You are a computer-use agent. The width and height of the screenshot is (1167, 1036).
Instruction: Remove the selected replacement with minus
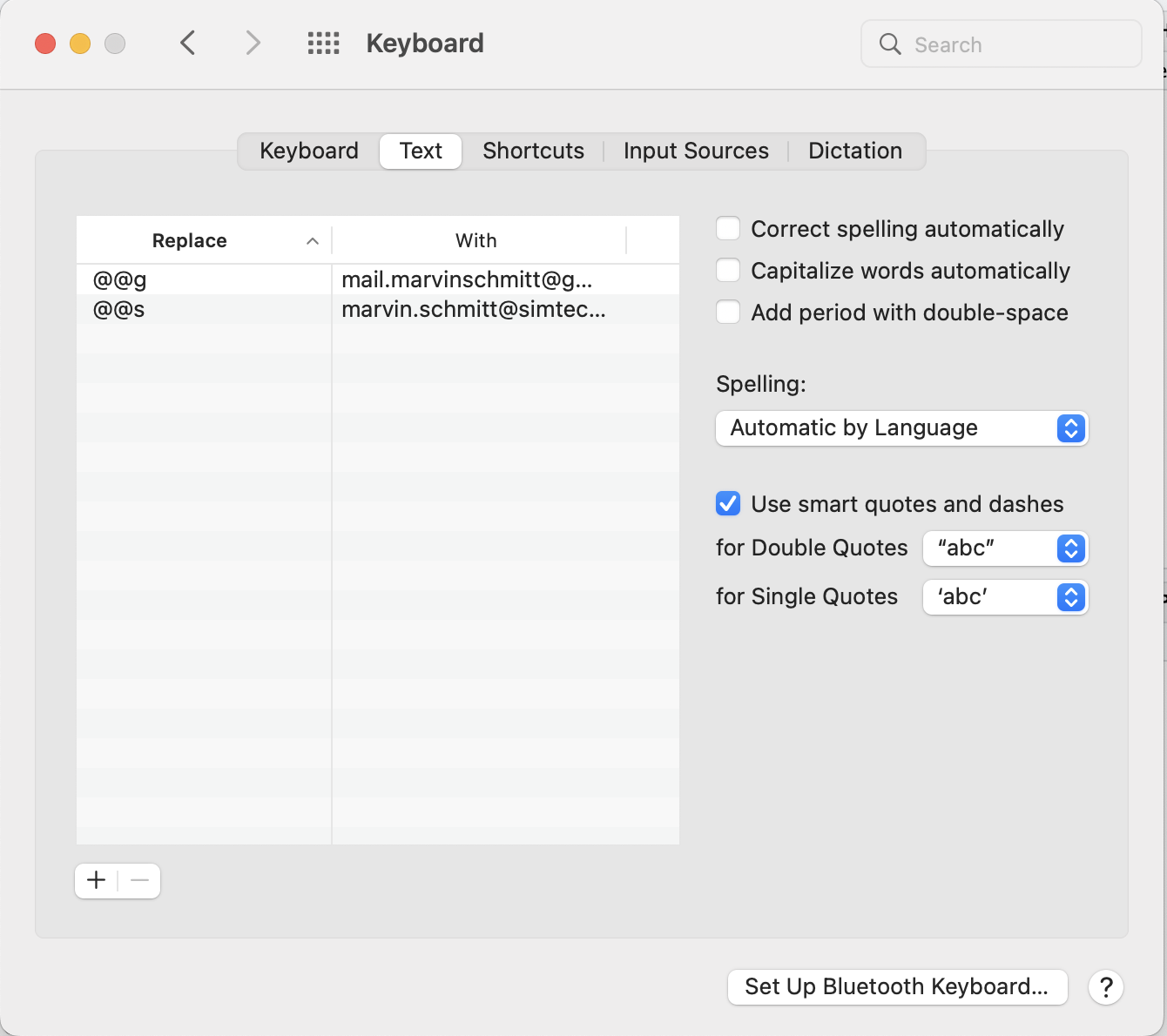coord(139,880)
